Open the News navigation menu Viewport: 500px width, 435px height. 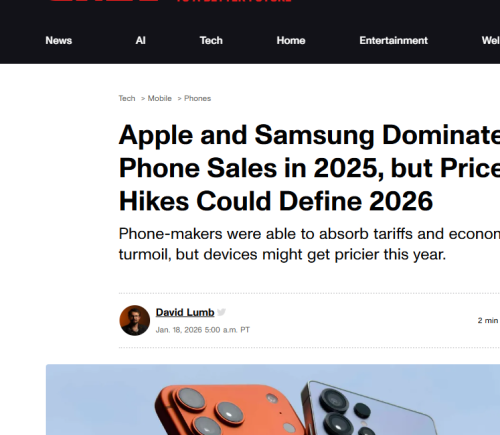point(59,40)
